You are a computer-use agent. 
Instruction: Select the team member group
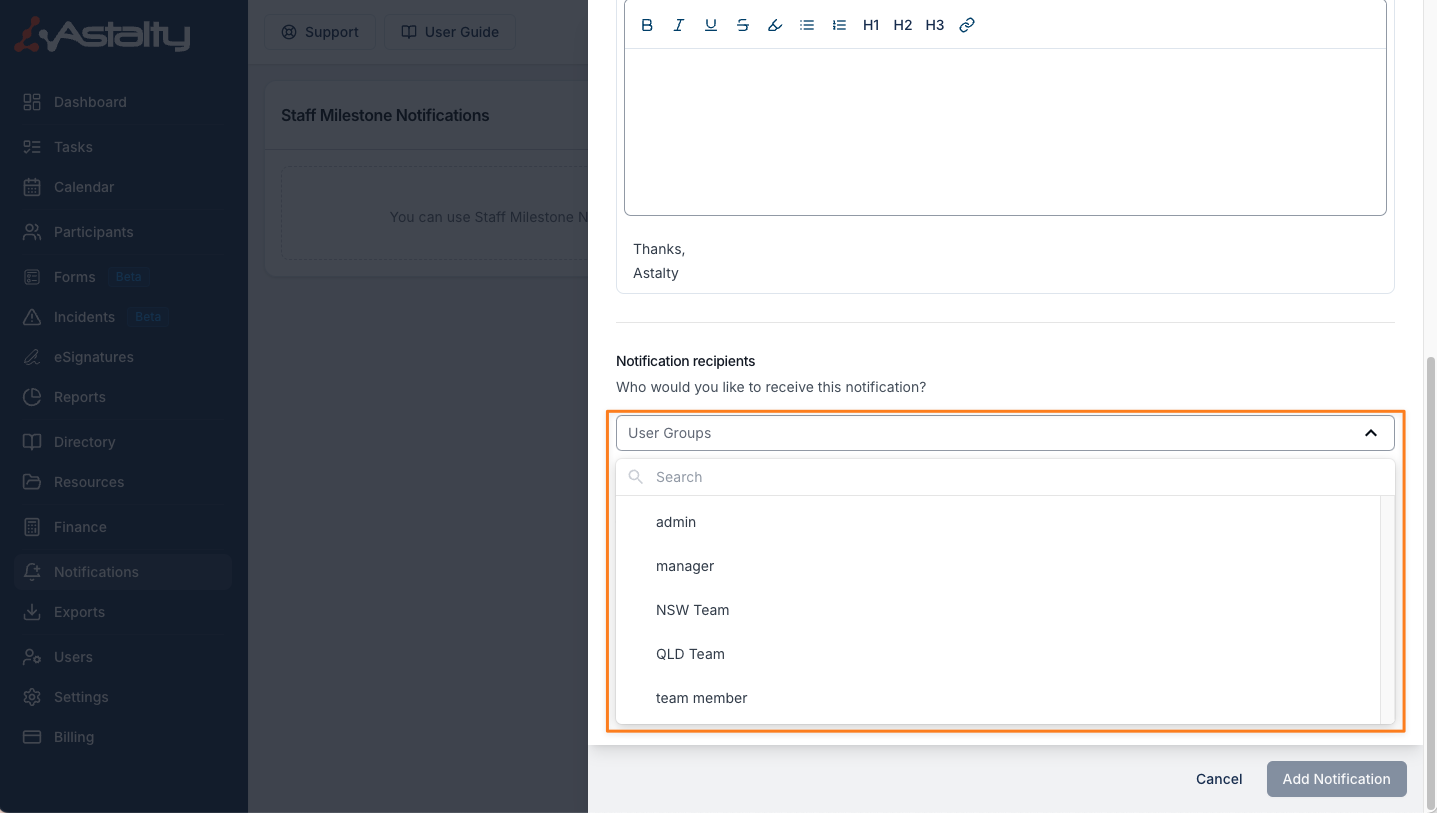701,698
